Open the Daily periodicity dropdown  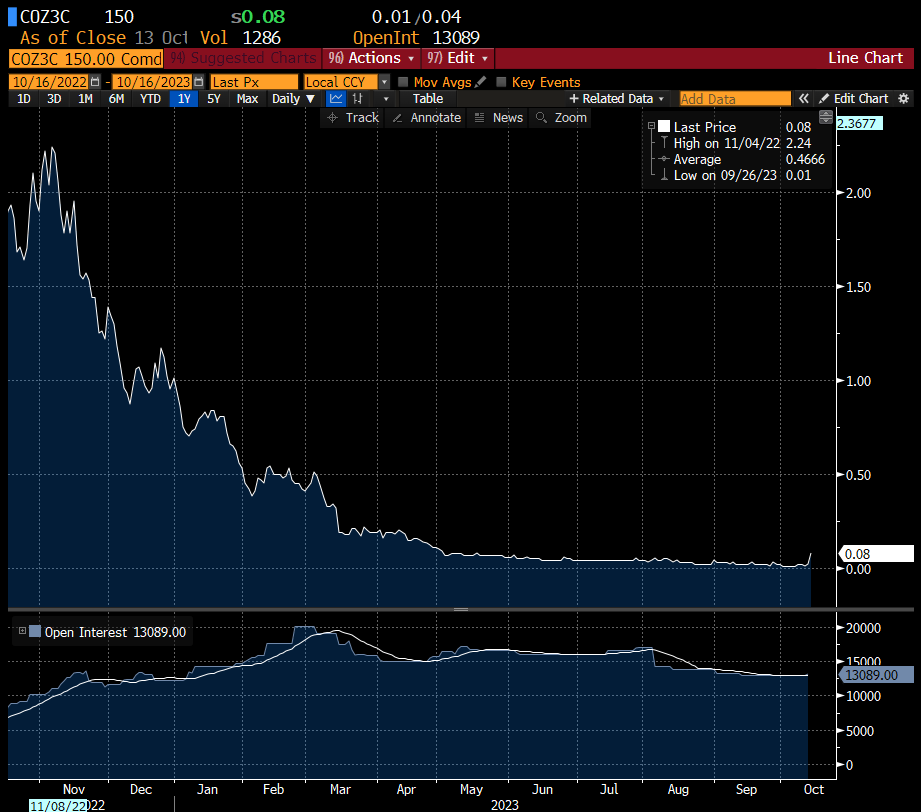(293, 99)
